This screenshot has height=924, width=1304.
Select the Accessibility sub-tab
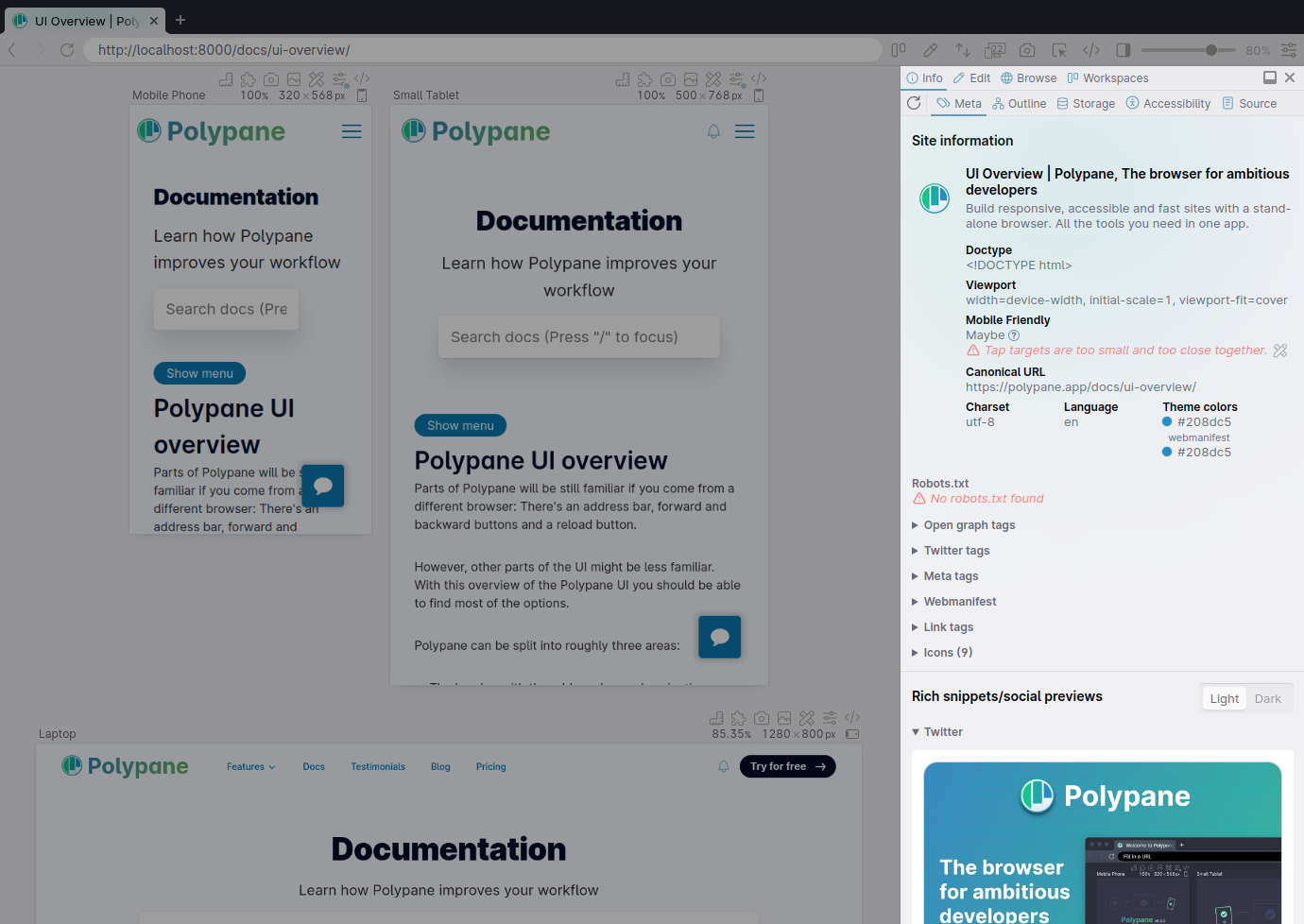[x=1169, y=104]
